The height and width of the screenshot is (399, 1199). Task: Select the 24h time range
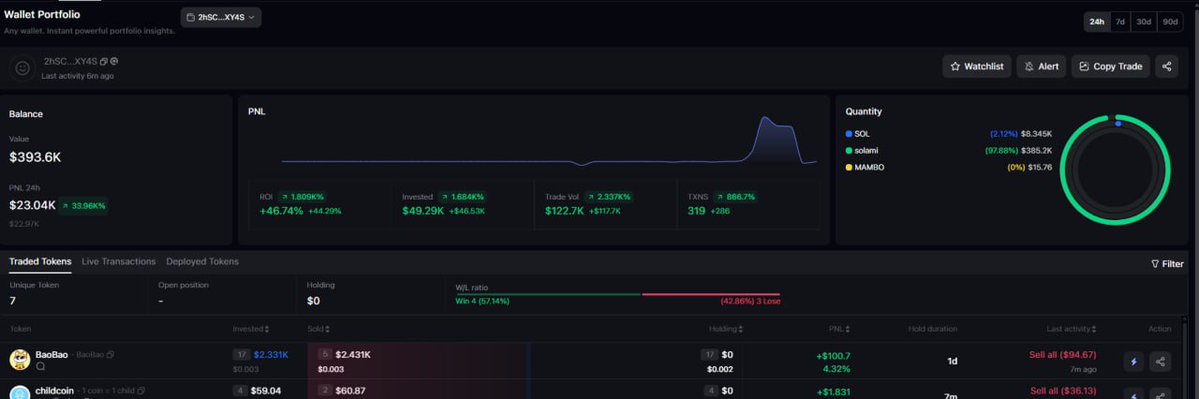(x=1097, y=22)
